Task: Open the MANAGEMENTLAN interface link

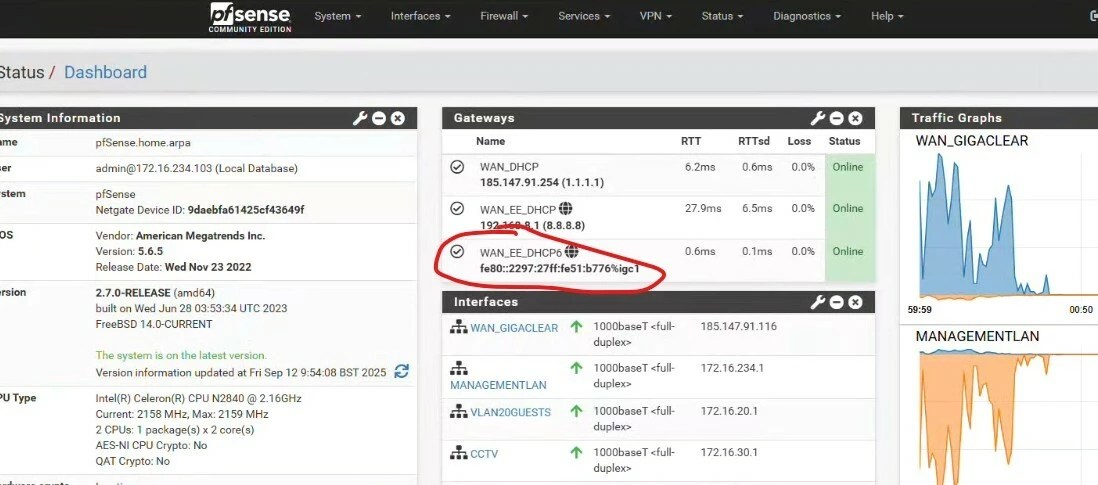Action: point(499,385)
